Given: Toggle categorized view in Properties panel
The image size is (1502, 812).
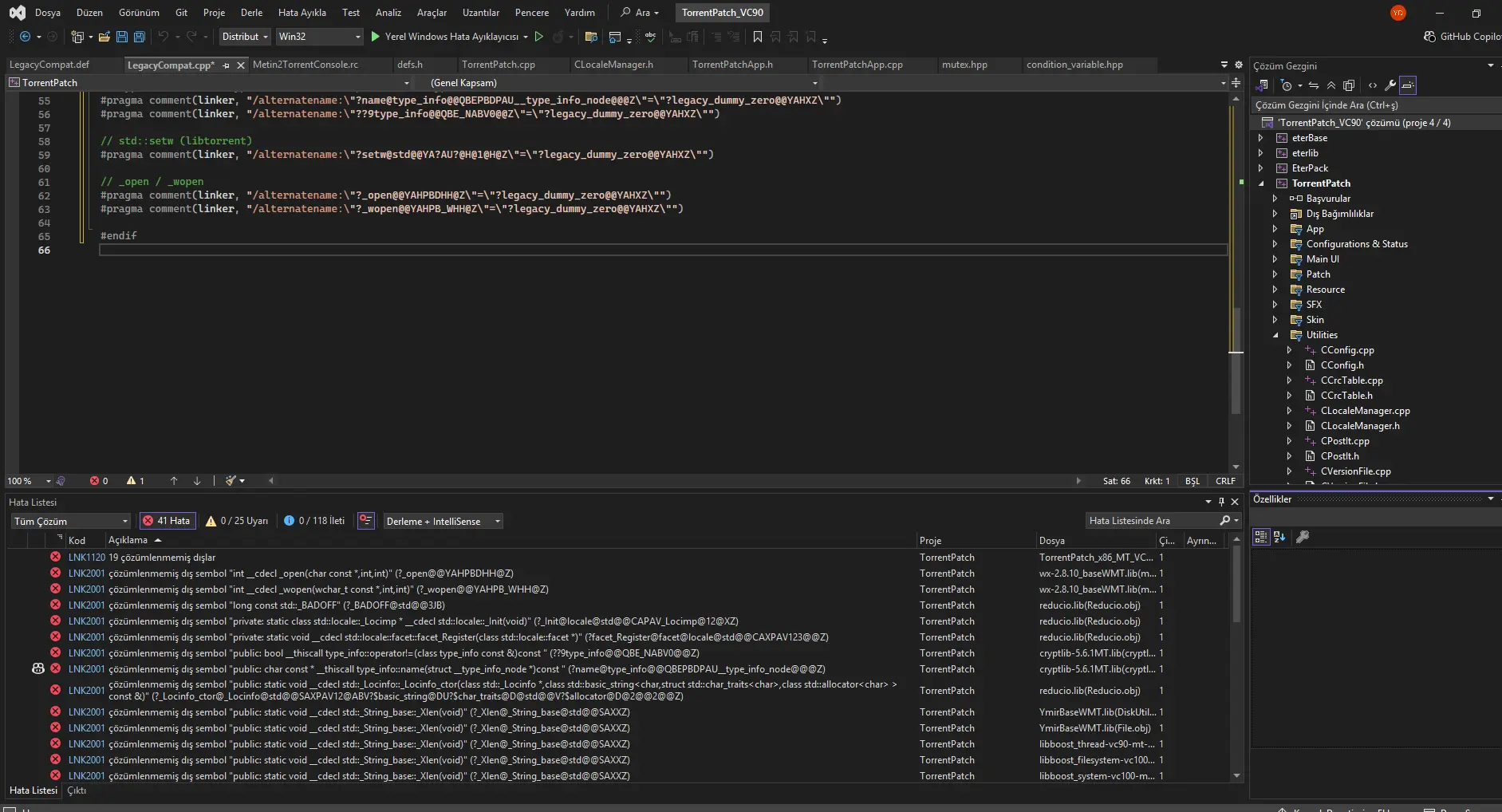Looking at the screenshot, I should coord(1261,537).
